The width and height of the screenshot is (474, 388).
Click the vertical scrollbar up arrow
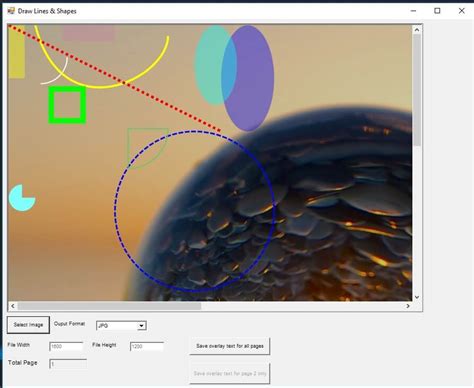417,30
